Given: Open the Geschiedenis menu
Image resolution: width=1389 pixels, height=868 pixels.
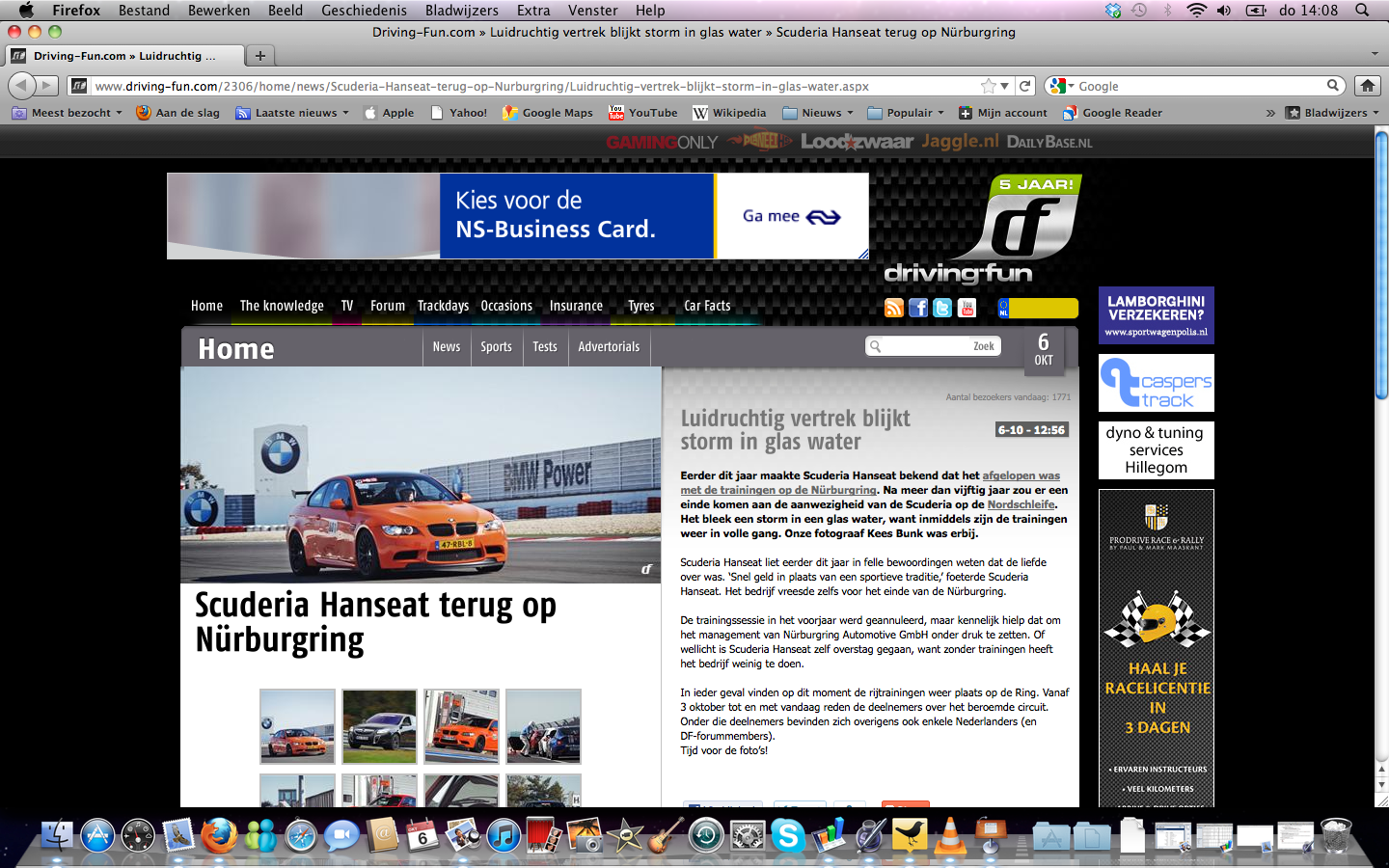Looking at the screenshot, I should point(364,10).
